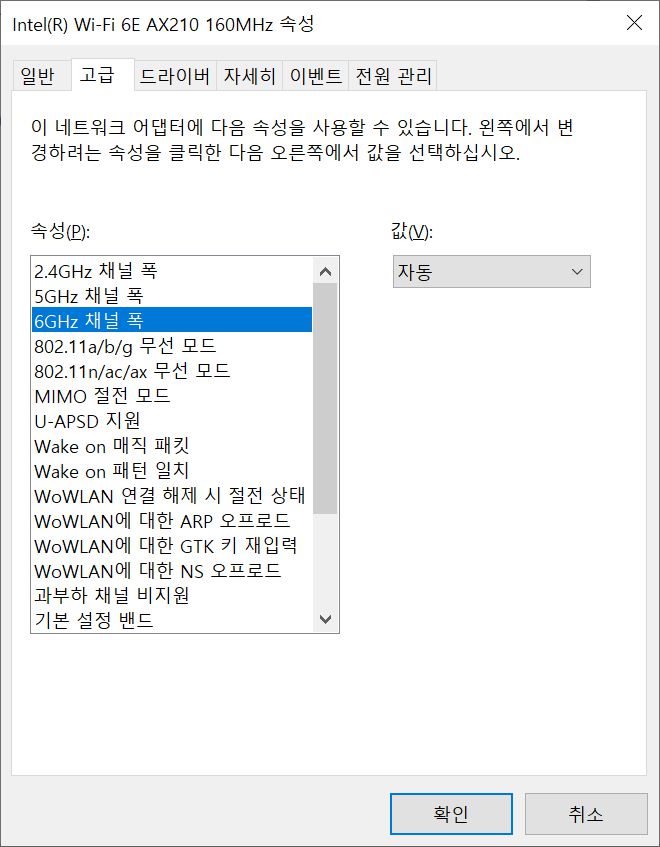Select the 고급 tab
The width and height of the screenshot is (660, 847).
pyautogui.click(x=102, y=75)
